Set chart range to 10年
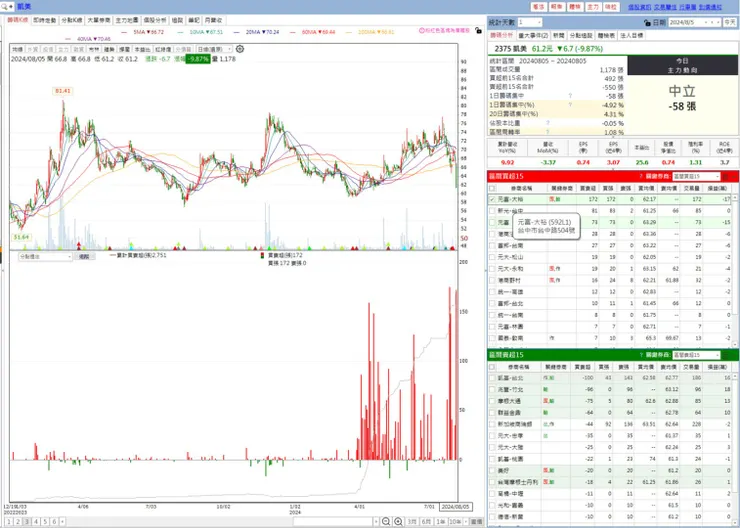The height and width of the screenshot is (528, 740). click(455, 521)
